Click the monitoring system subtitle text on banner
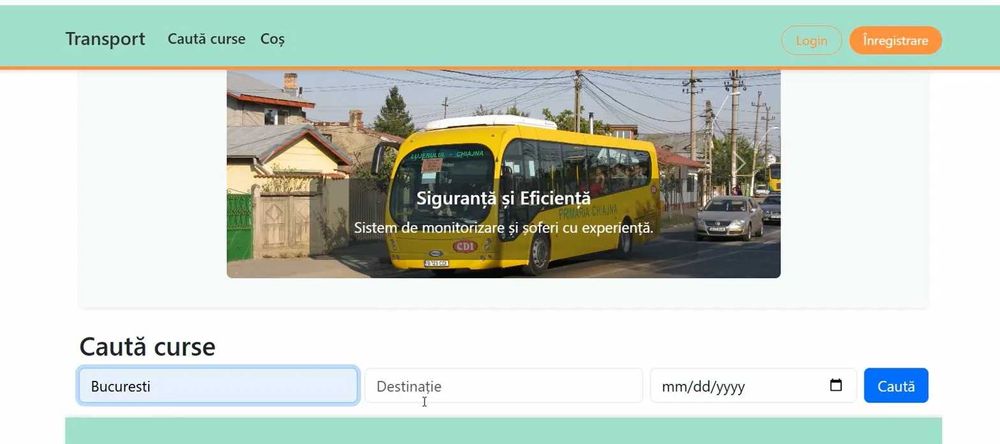Image resolution: width=1000 pixels, height=444 pixels. coord(503,227)
